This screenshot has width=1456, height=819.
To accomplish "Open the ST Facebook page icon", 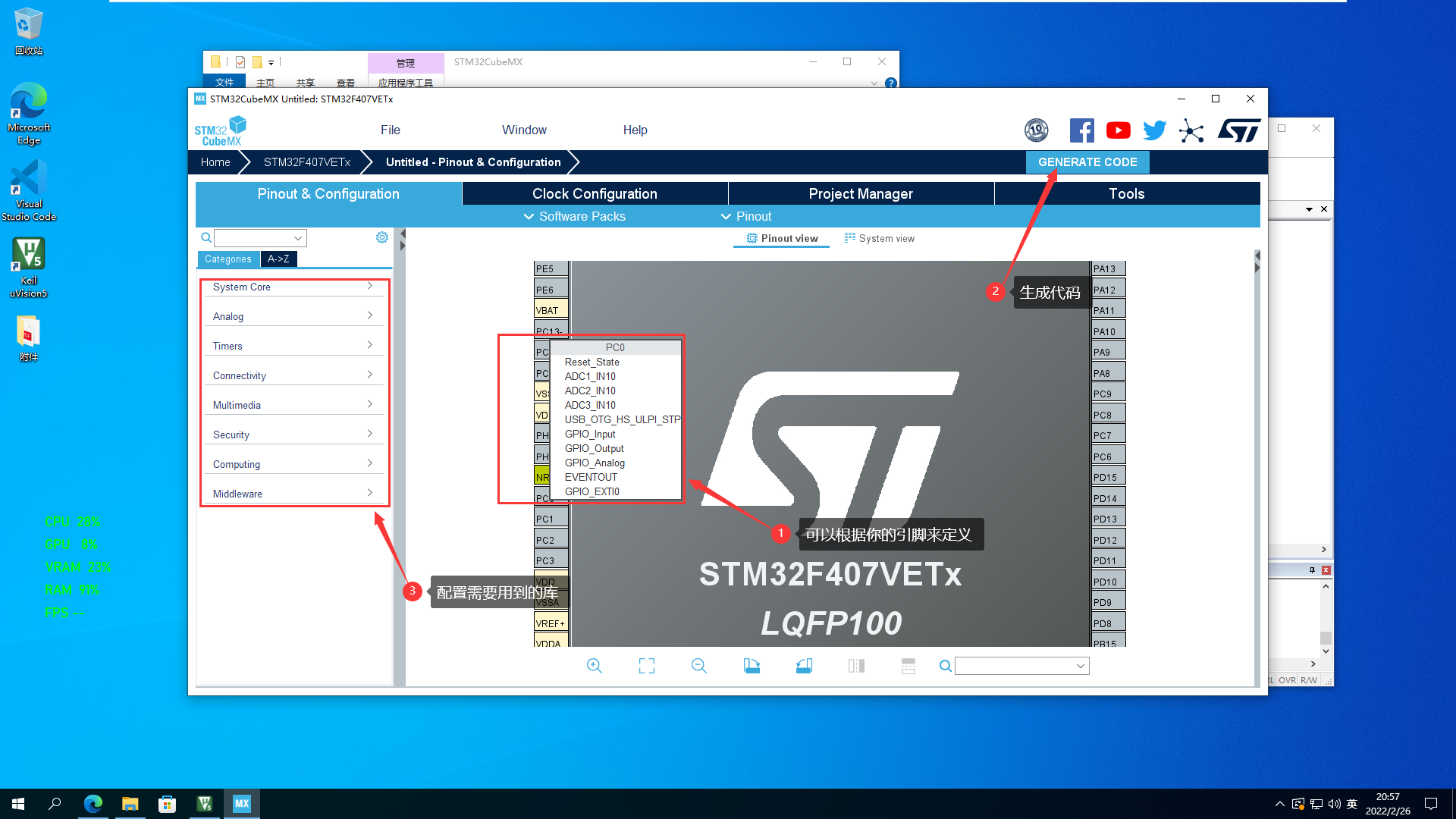I will click(1081, 130).
